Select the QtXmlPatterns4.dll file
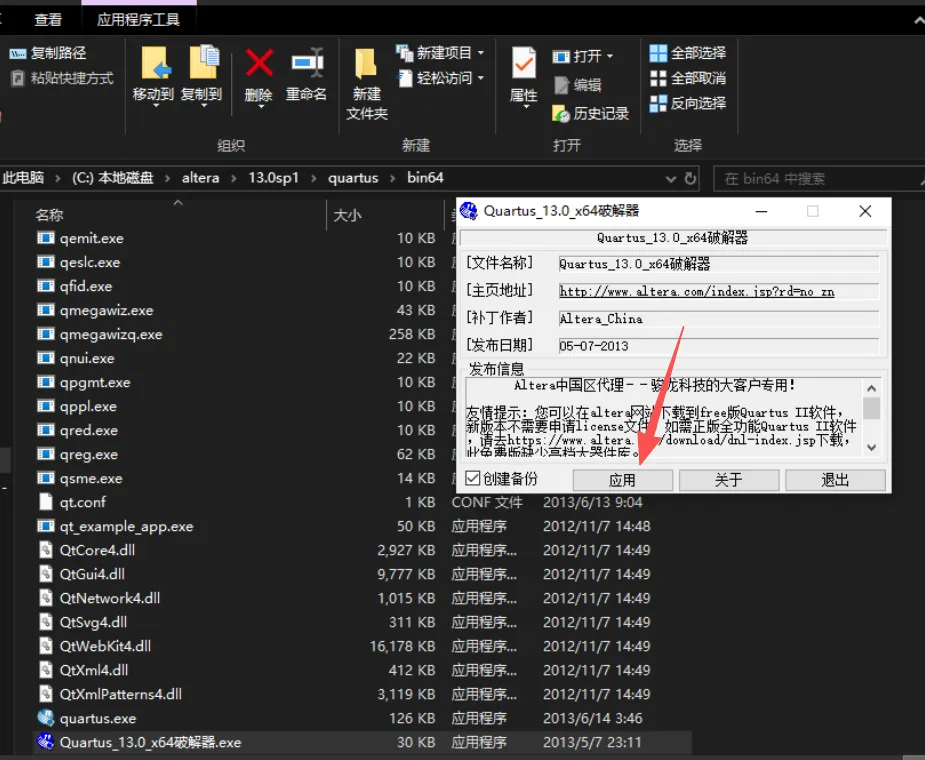 click(120, 694)
